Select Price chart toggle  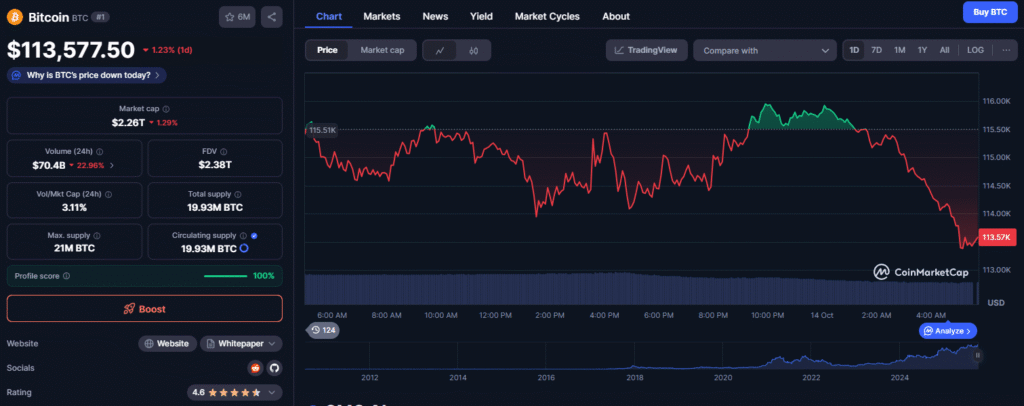click(x=327, y=50)
